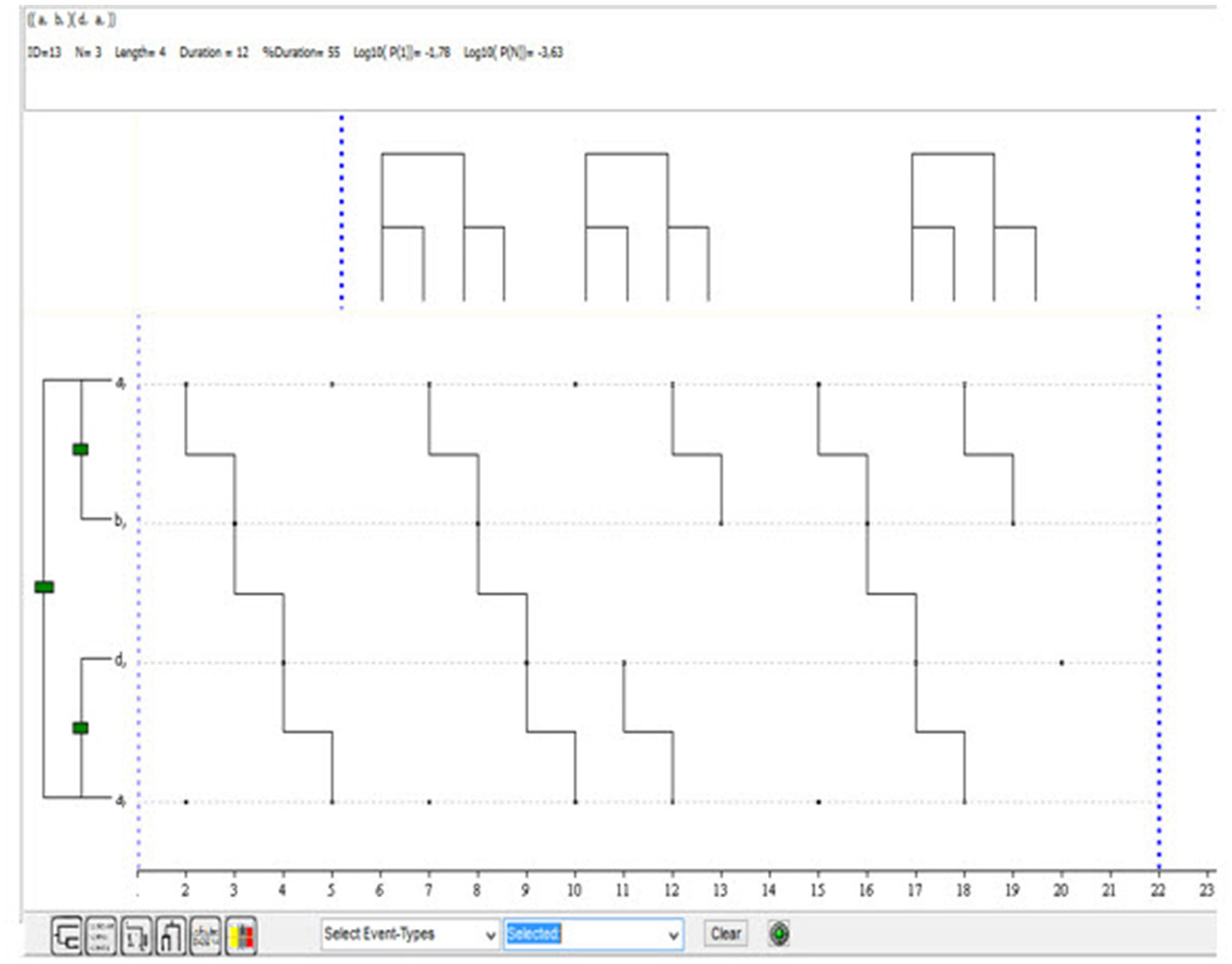The height and width of the screenshot is (964, 1232).
Task: Click the round green indicator button
Action: tap(779, 933)
